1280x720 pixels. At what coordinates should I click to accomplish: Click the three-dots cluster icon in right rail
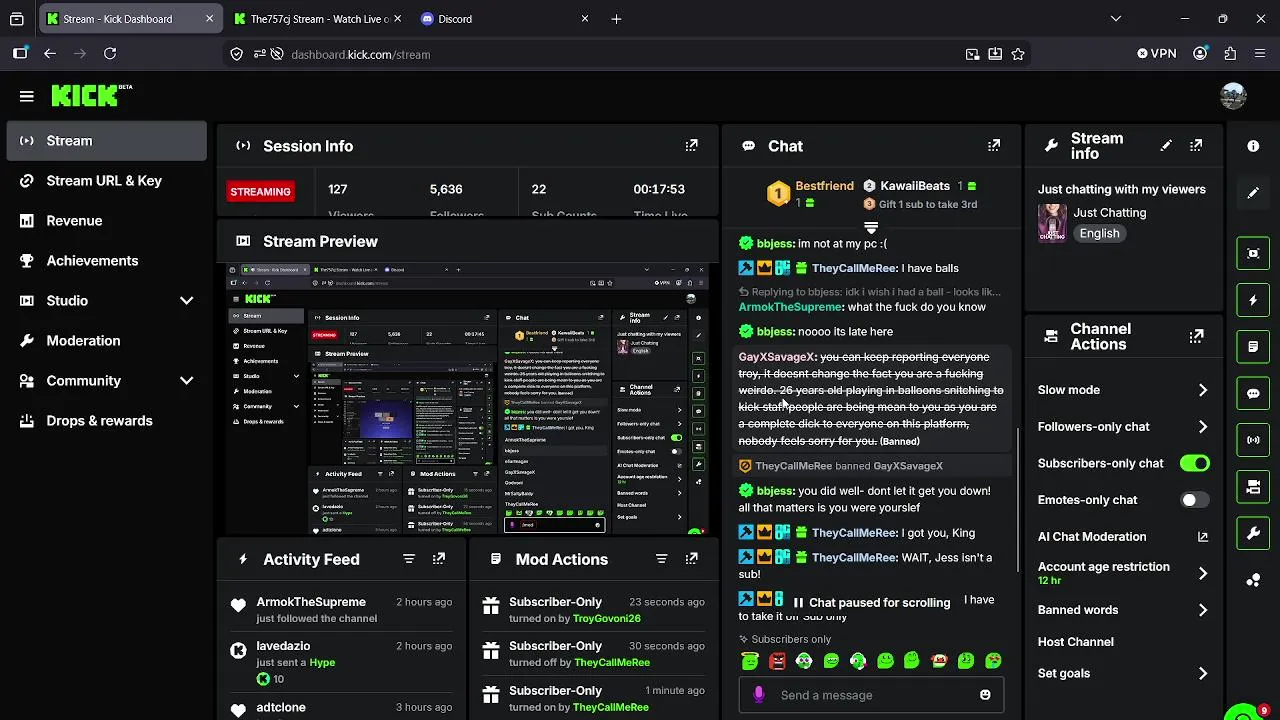tap(1253, 580)
